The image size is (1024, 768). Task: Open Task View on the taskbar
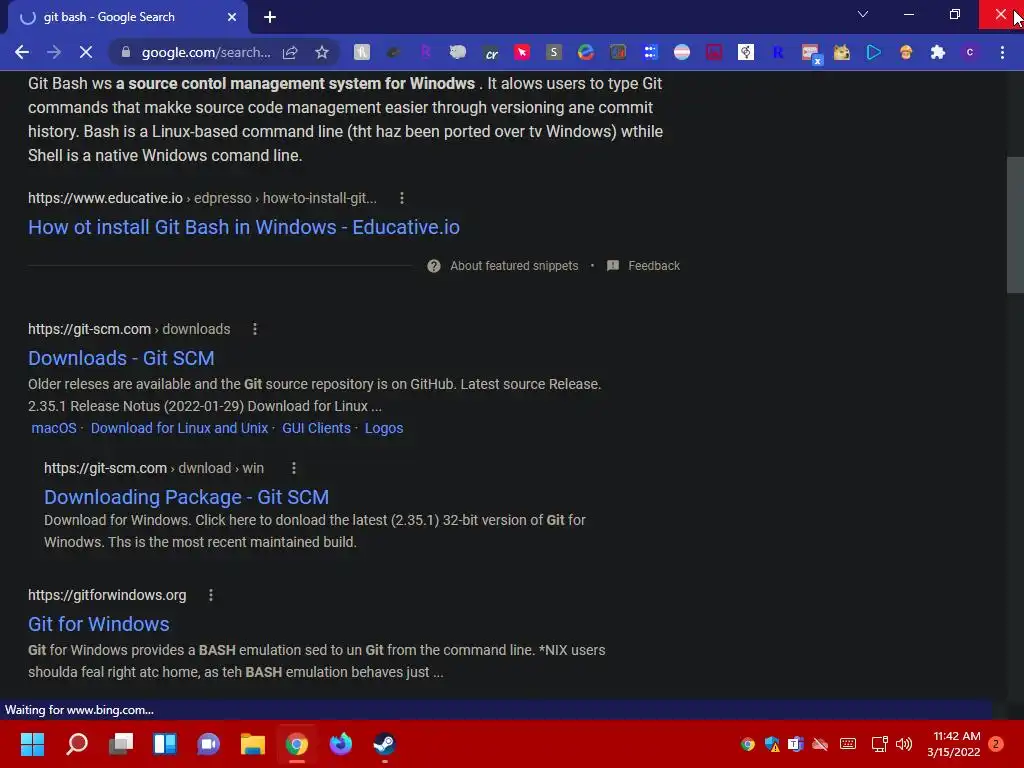coord(121,744)
